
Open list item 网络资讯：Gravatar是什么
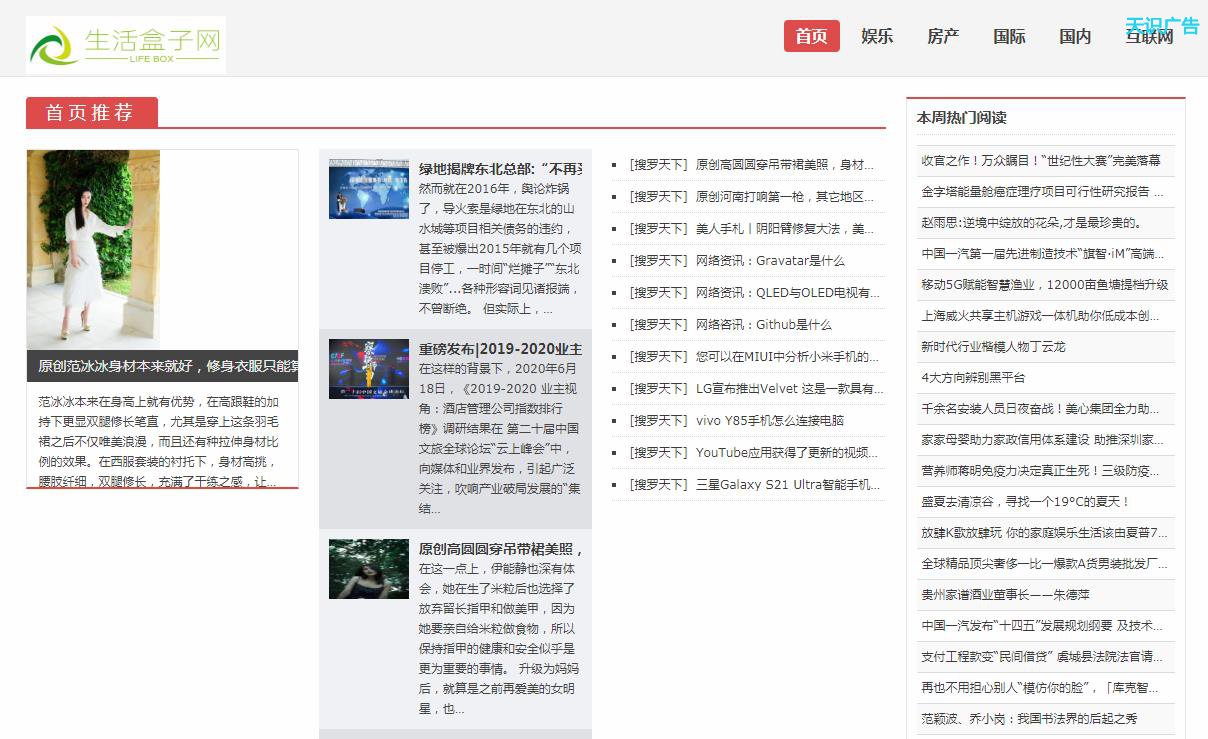point(770,260)
